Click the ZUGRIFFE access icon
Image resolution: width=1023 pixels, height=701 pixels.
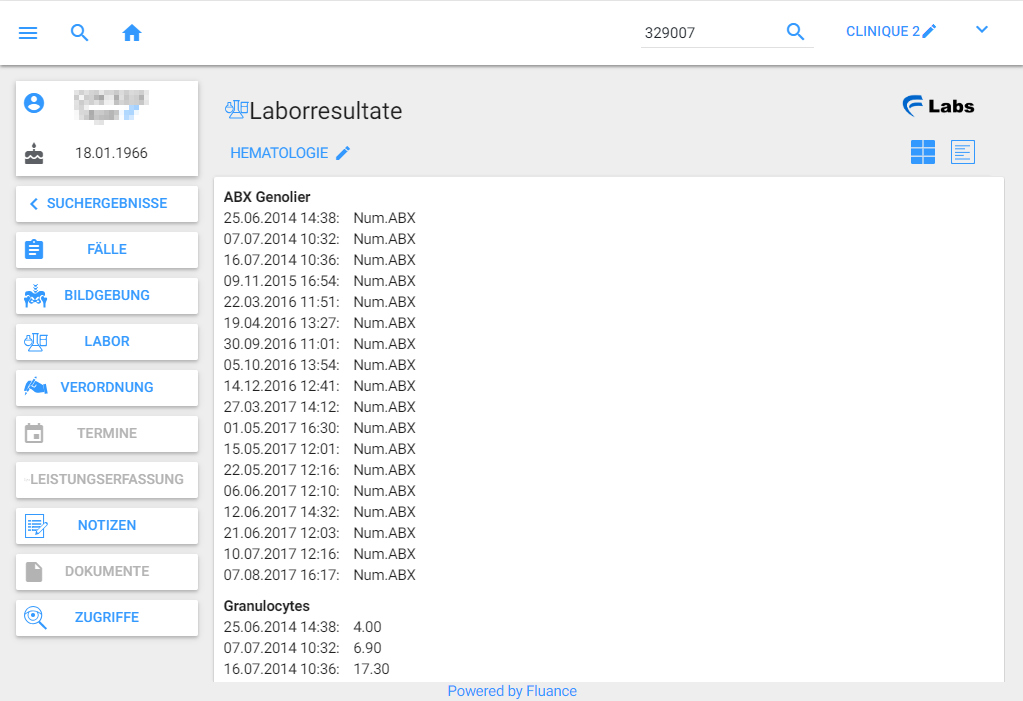point(36,617)
